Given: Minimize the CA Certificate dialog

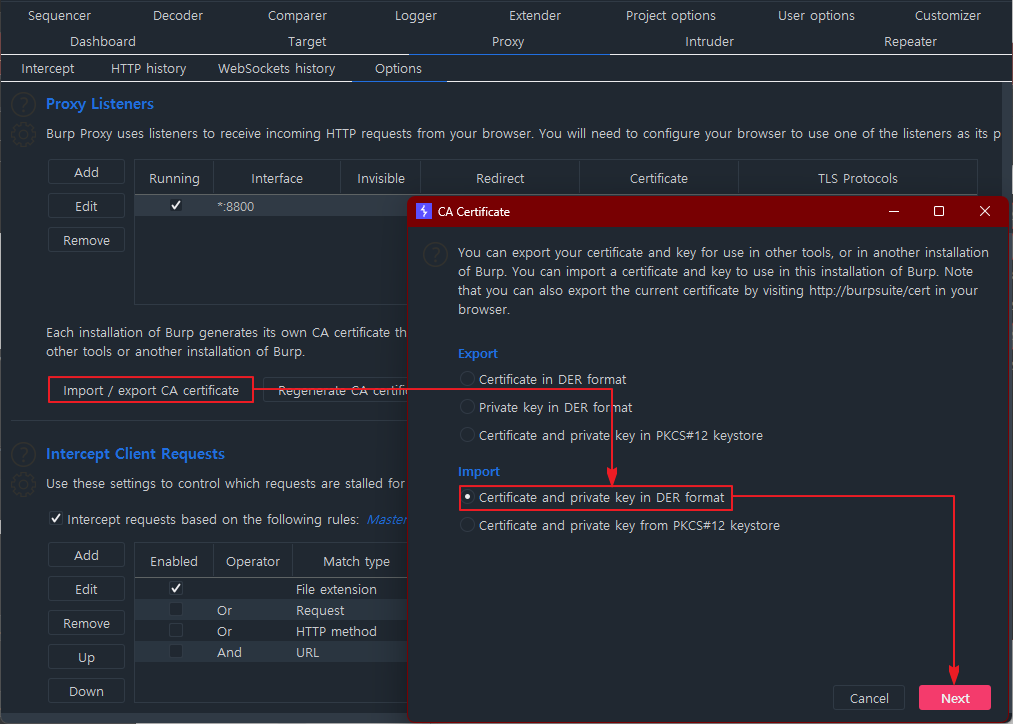Looking at the screenshot, I should click(893, 212).
